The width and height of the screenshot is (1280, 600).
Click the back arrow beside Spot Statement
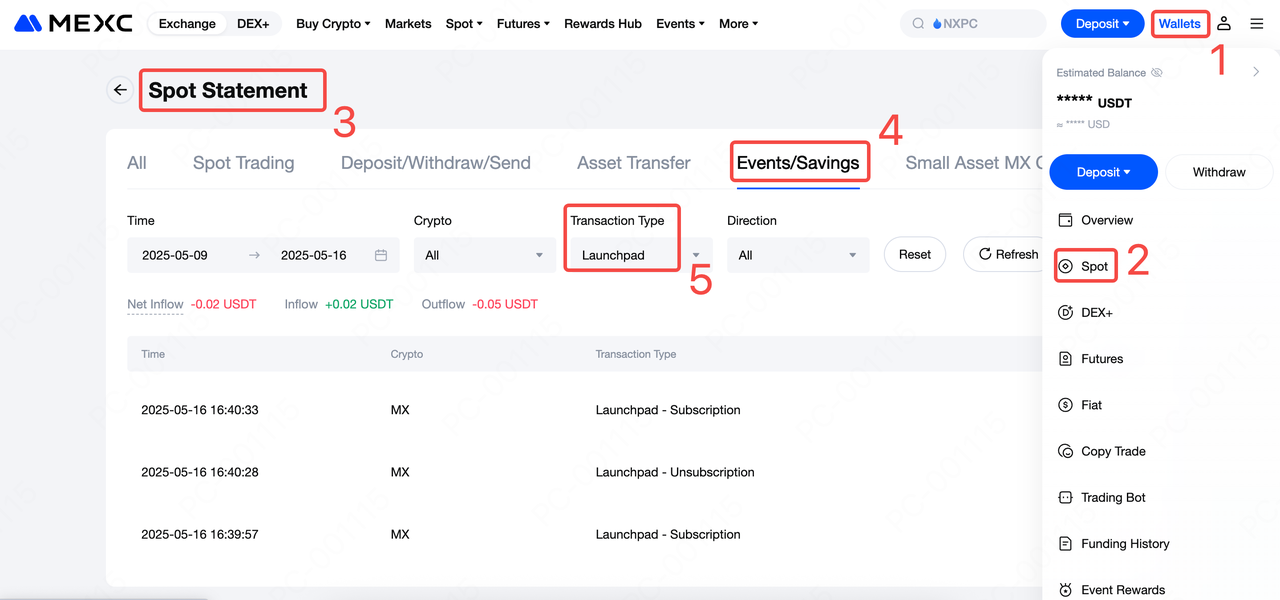pos(120,90)
